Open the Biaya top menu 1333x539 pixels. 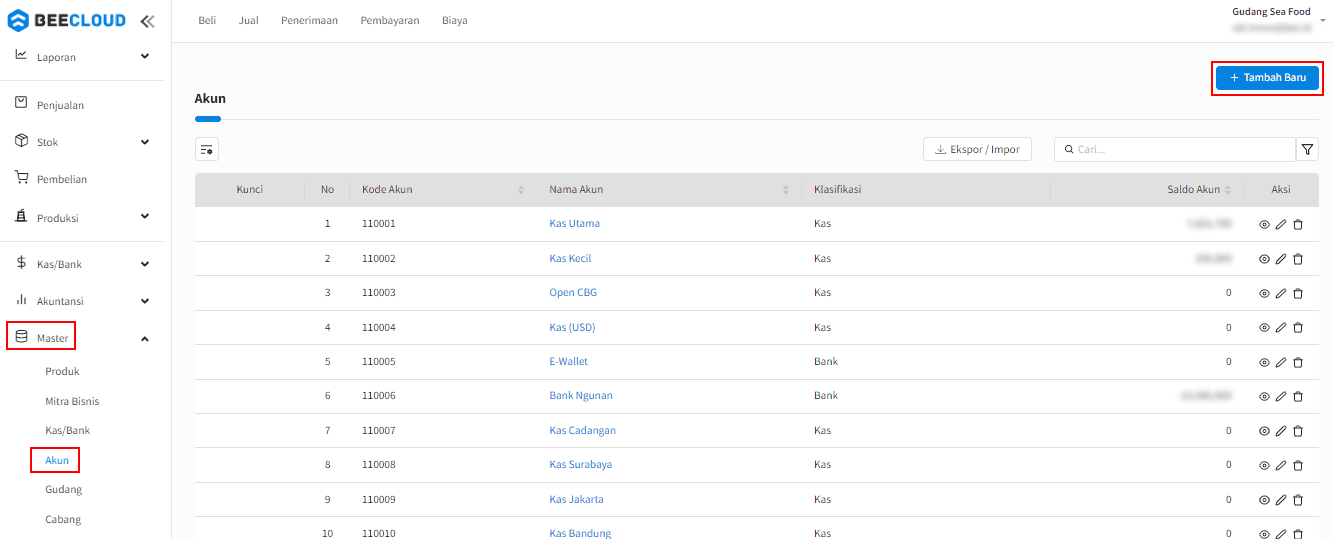click(455, 21)
